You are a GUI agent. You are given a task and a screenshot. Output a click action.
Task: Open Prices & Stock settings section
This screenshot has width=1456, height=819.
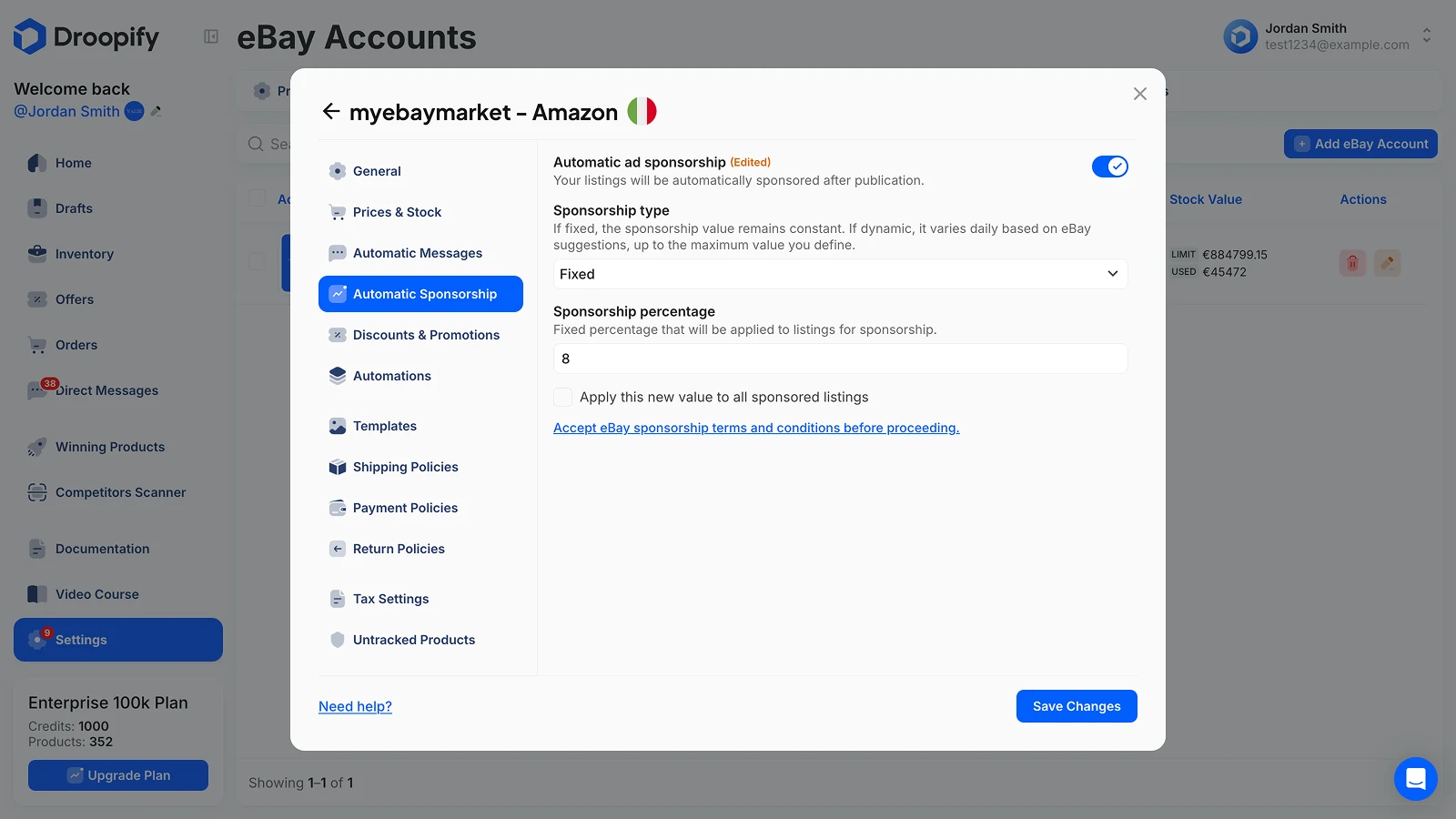click(397, 212)
